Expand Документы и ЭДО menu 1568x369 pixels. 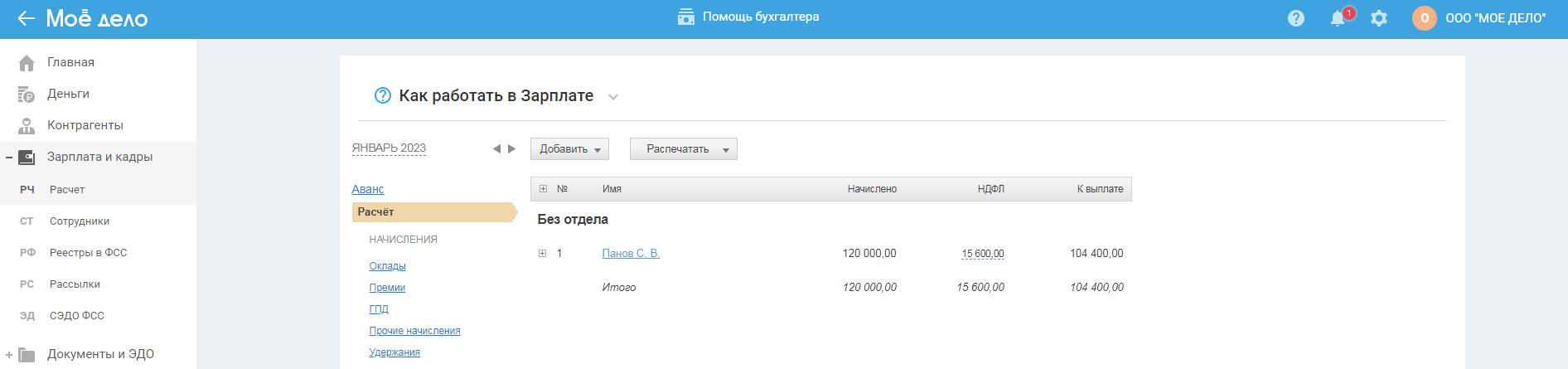9,354
